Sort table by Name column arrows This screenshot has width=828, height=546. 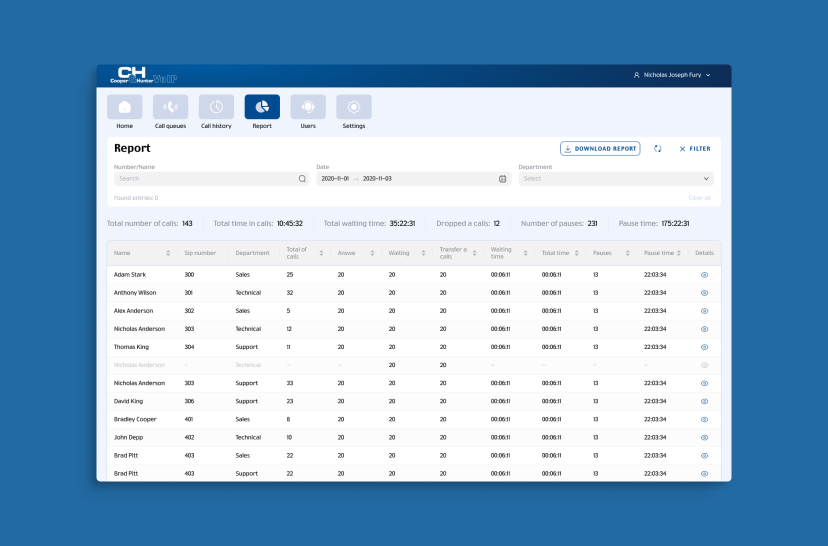tap(168, 253)
